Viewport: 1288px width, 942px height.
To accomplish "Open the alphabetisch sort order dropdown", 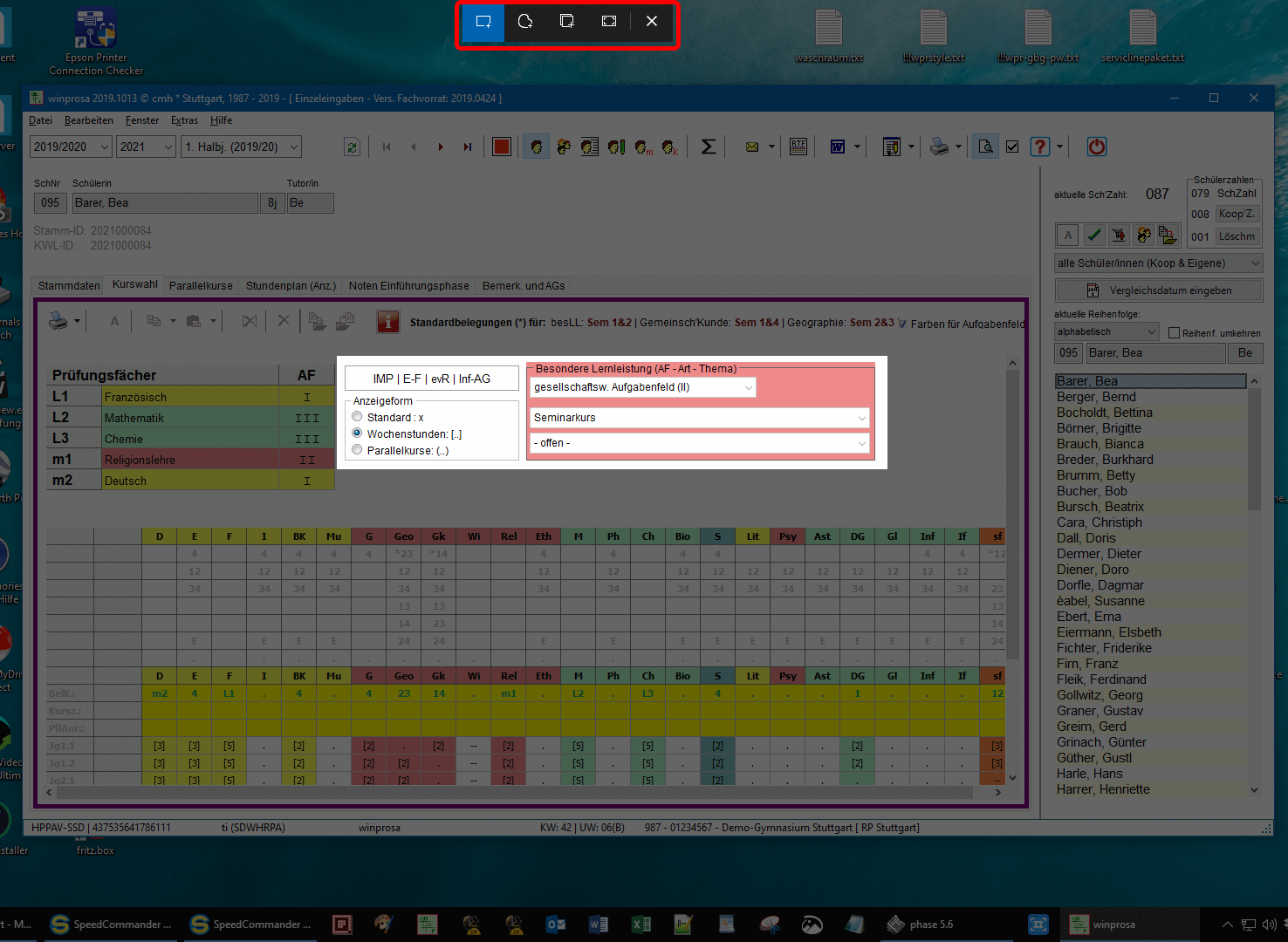I will [x=1106, y=331].
